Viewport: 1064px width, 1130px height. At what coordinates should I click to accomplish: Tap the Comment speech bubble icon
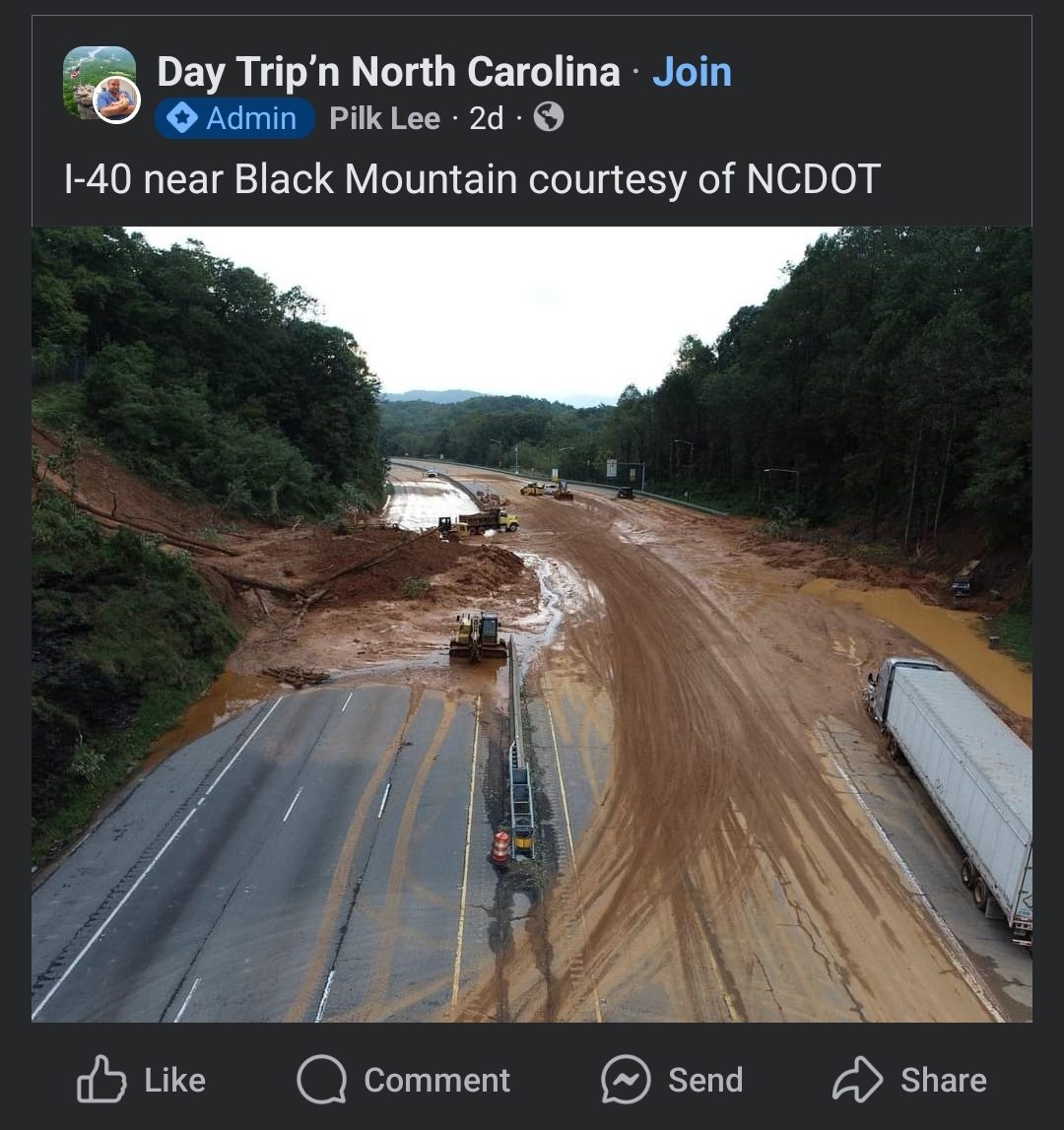pos(321,1080)
